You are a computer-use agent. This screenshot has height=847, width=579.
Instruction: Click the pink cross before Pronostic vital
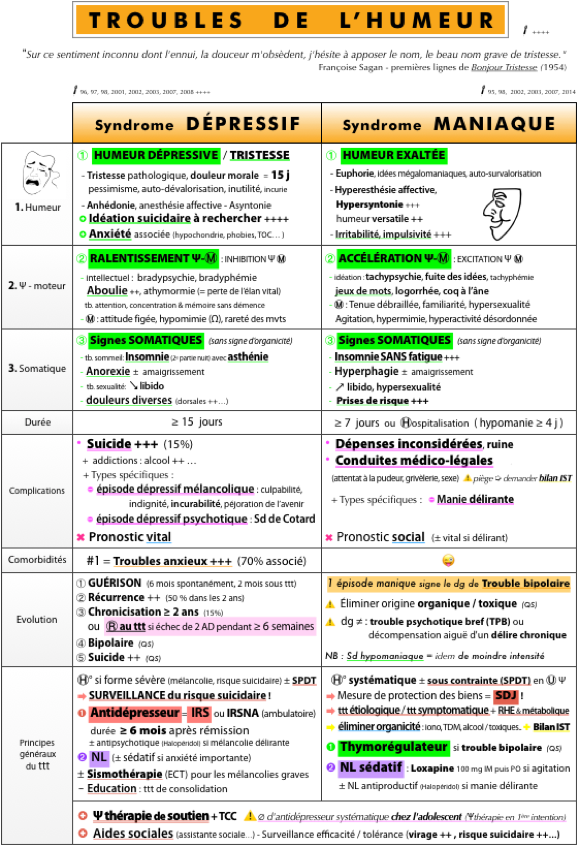80,537
